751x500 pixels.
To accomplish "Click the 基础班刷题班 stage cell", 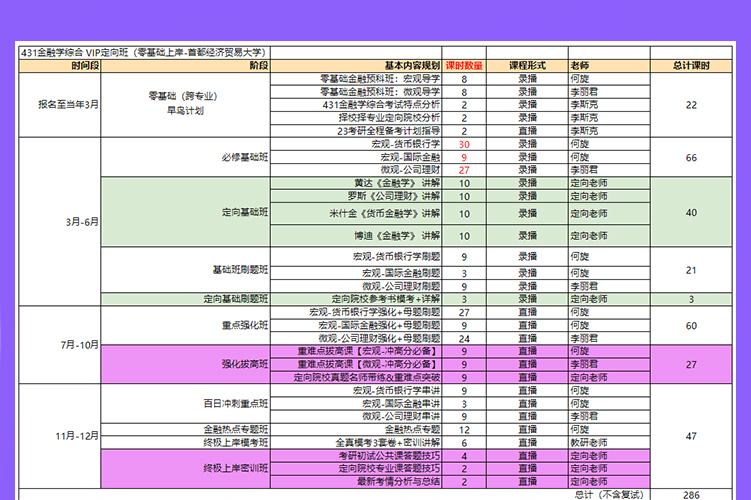I will coord(241,271).
